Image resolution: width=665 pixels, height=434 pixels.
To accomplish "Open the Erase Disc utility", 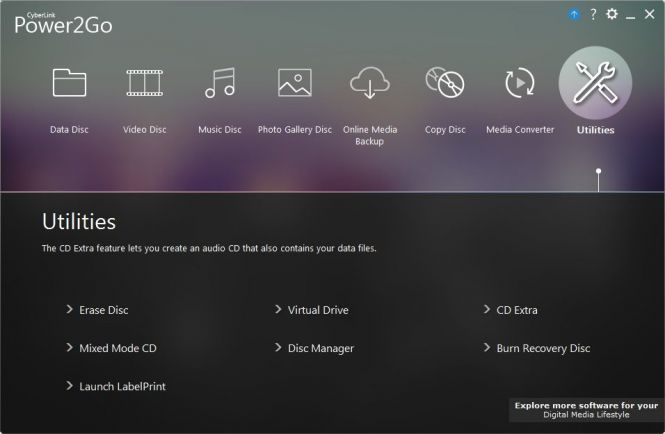I will 103,310.
